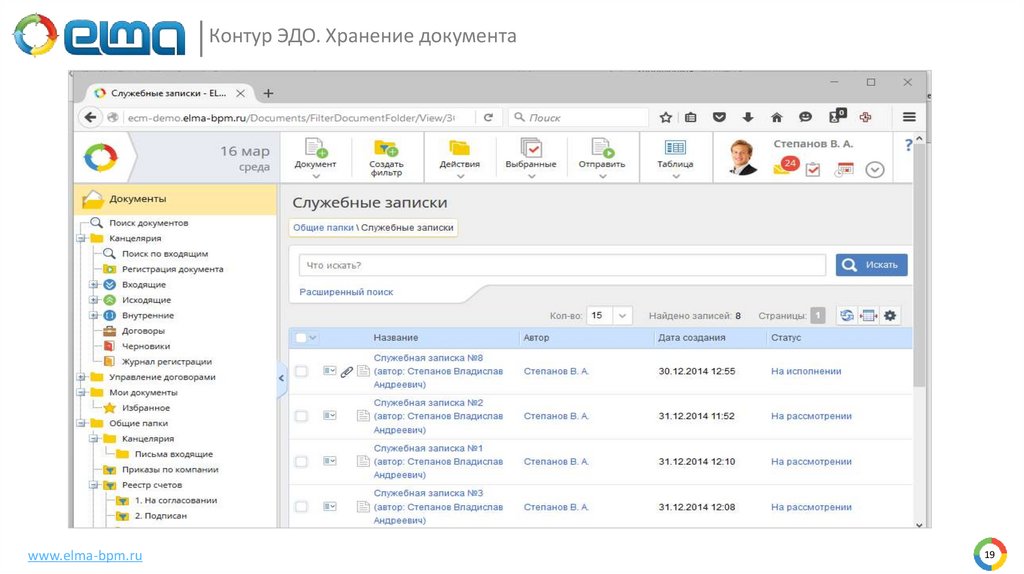Click the table settings gear icon
This screenshot has height=574, width=1024.
click(890, 315)
